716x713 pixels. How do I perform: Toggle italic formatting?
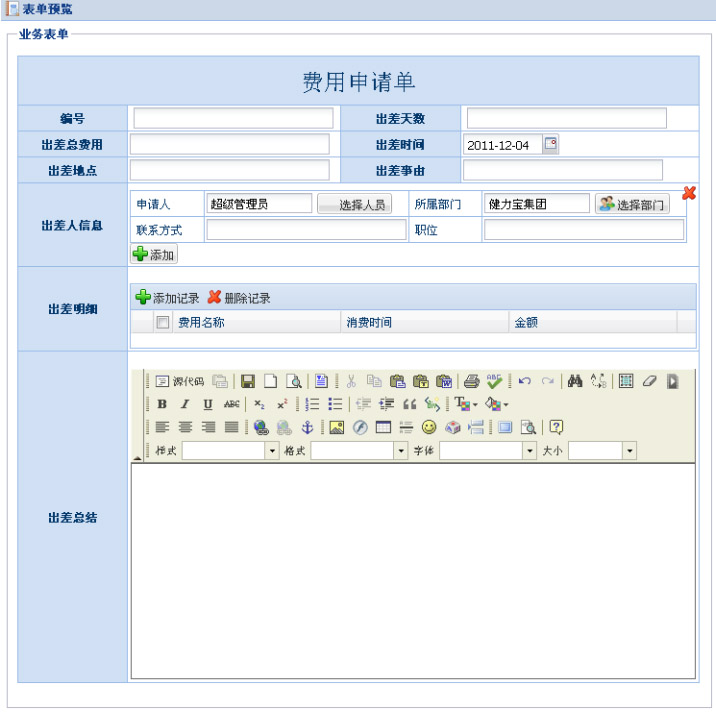coord(184,404)
